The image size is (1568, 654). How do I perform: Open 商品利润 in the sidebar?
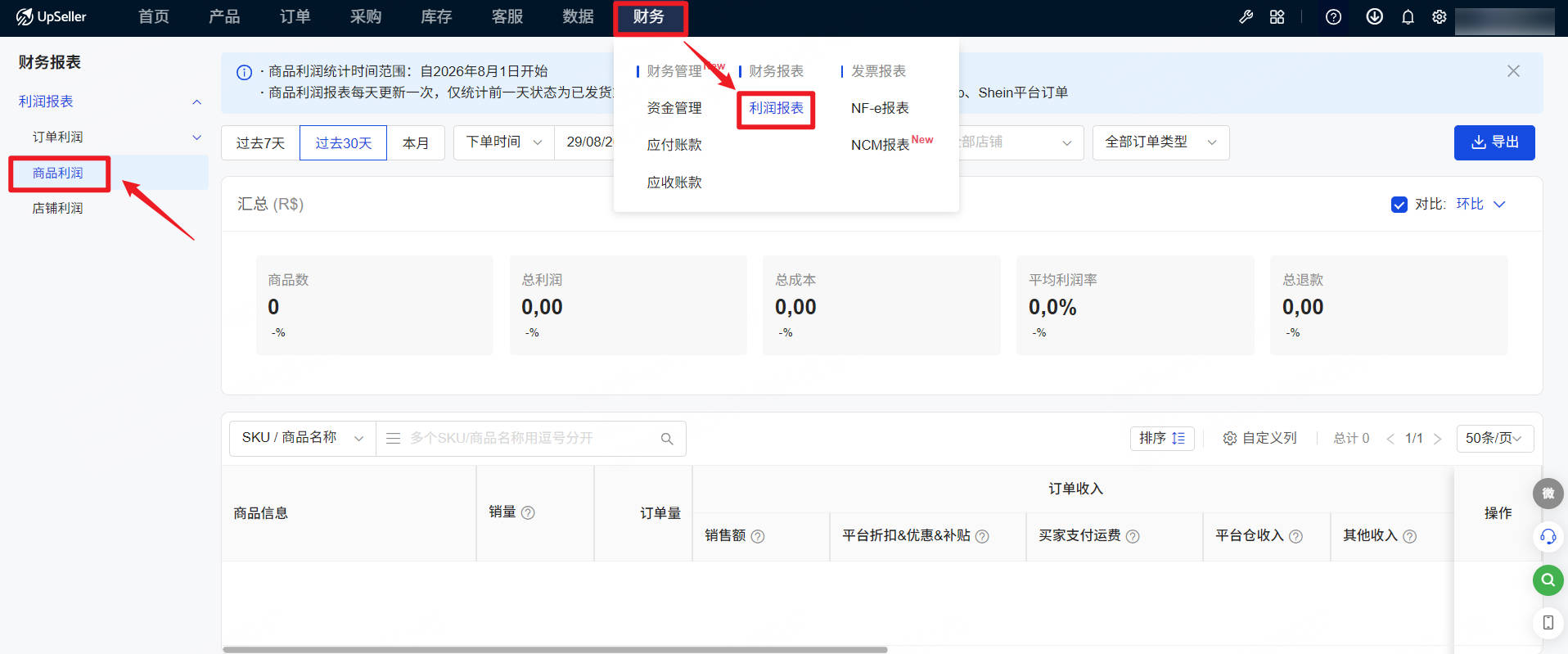pyautogui.click(x=57, y=173)
